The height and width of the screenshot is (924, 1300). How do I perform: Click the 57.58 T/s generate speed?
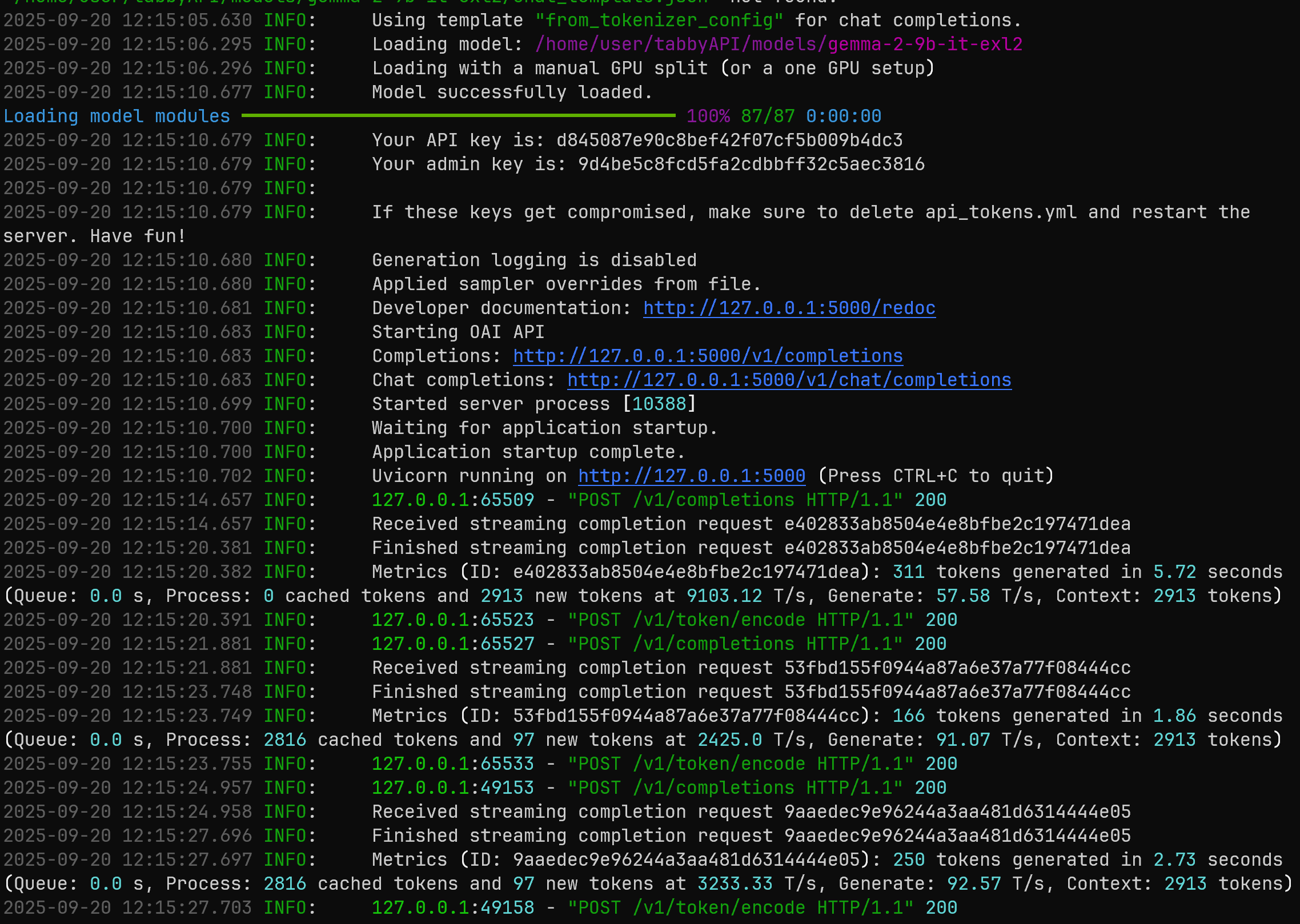point(962,596)
